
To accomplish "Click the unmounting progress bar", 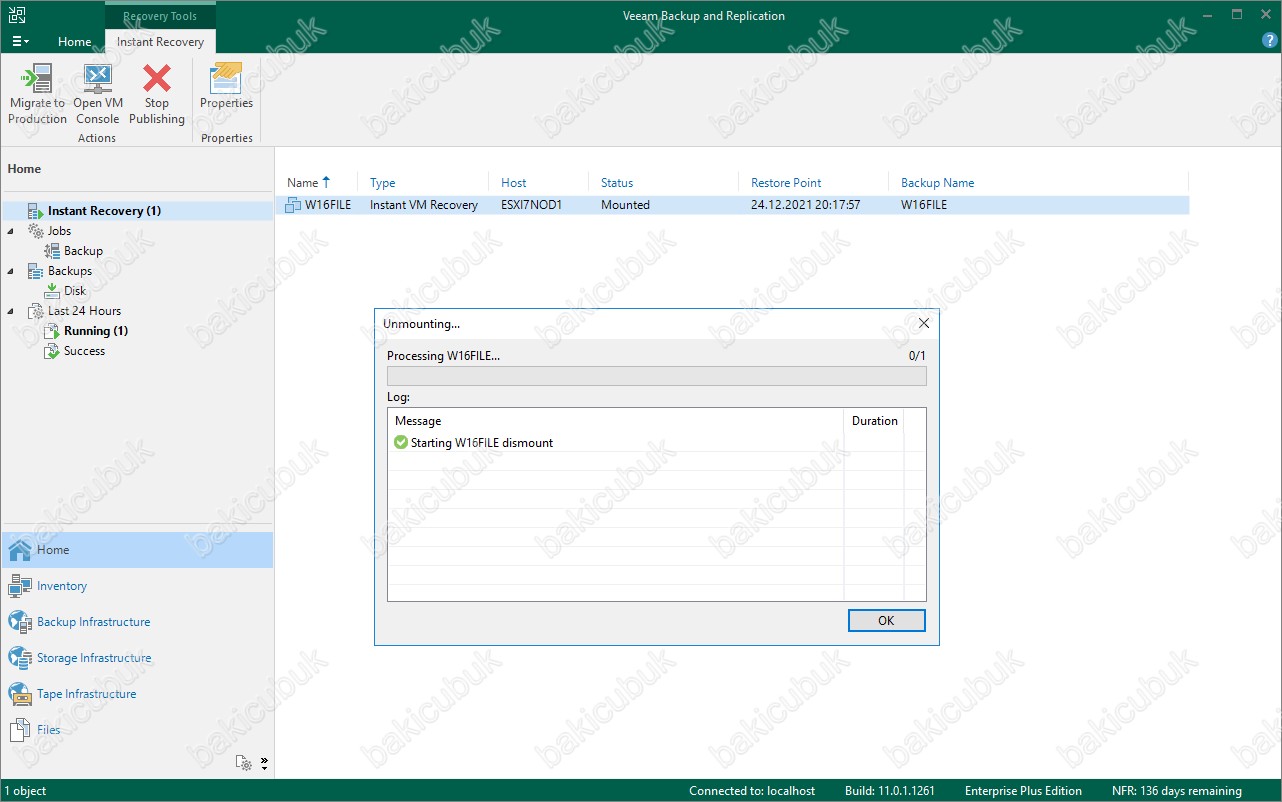I will click(657, 376).
